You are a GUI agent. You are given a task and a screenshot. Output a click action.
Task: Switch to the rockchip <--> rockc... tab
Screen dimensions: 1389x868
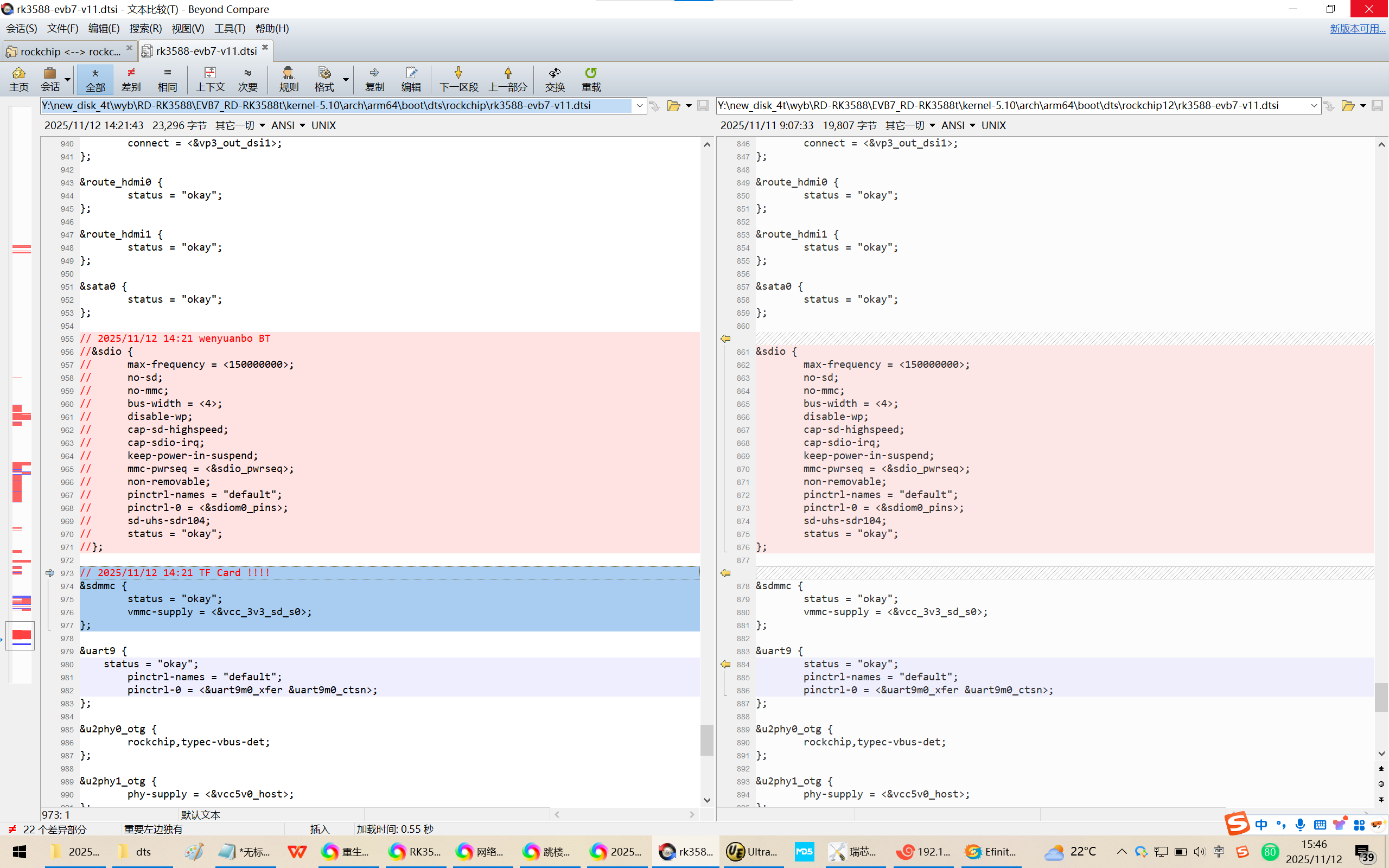(69, 52)
